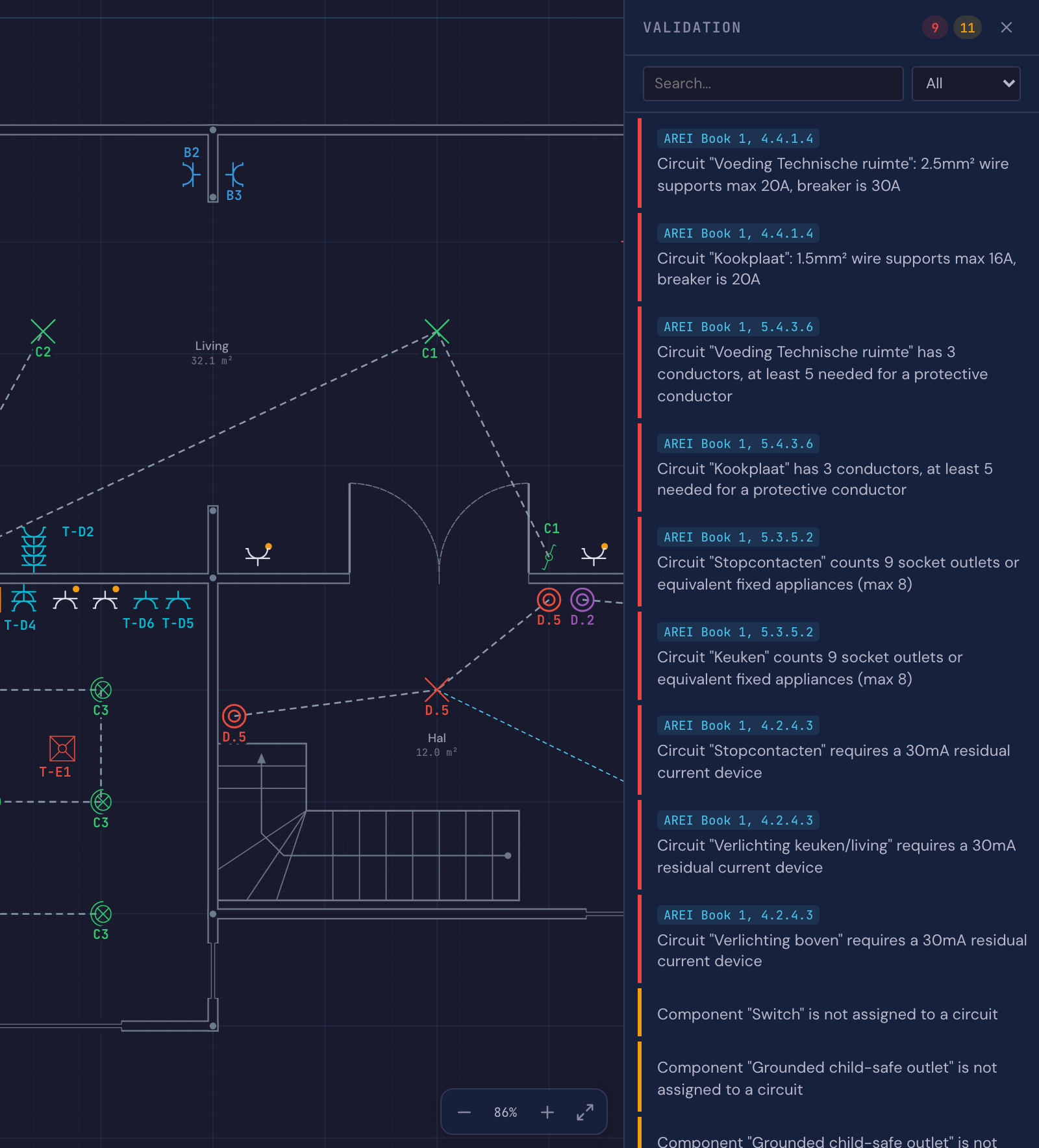Click the red error count badge 9
Image resolution: width=1039 pixels, height=1148 pixels.
935,27
